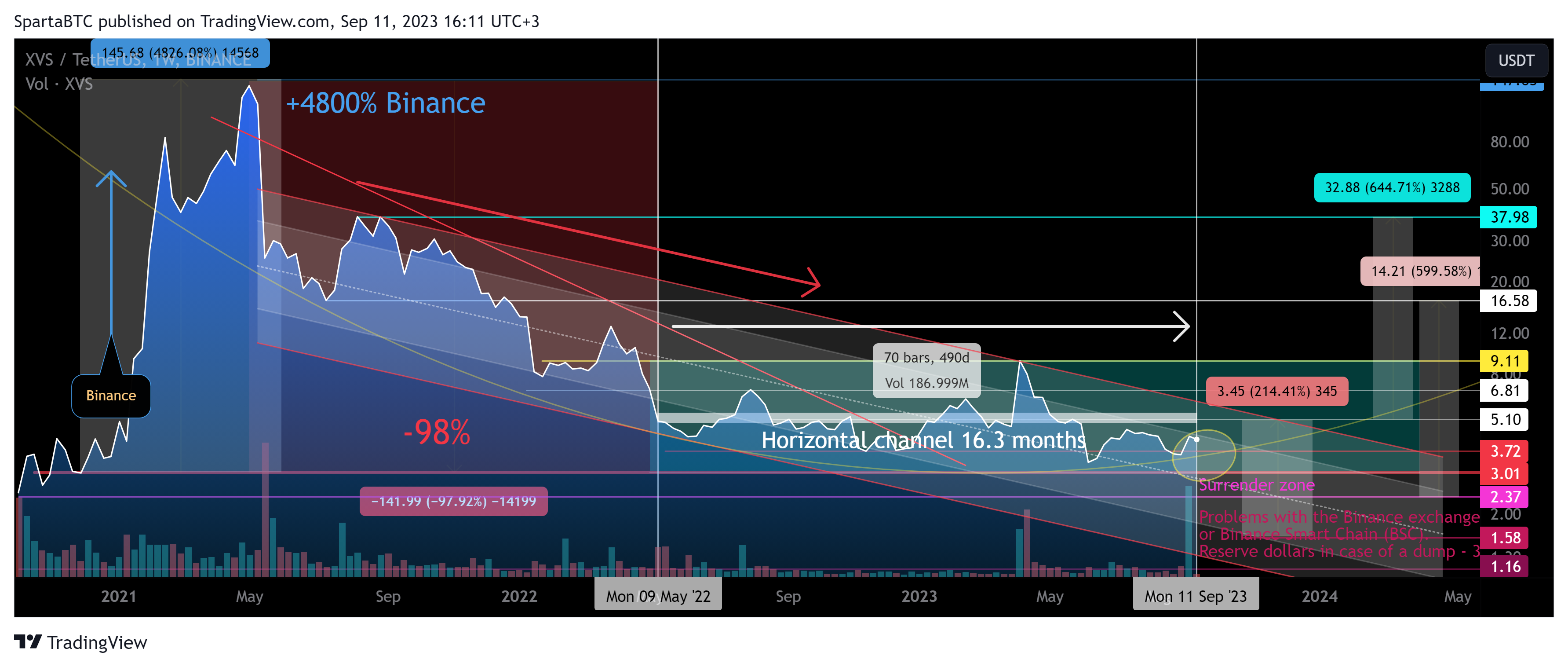
Task: Select the '+4800% Binance' text annotation
Action: [x=385, y=103]
